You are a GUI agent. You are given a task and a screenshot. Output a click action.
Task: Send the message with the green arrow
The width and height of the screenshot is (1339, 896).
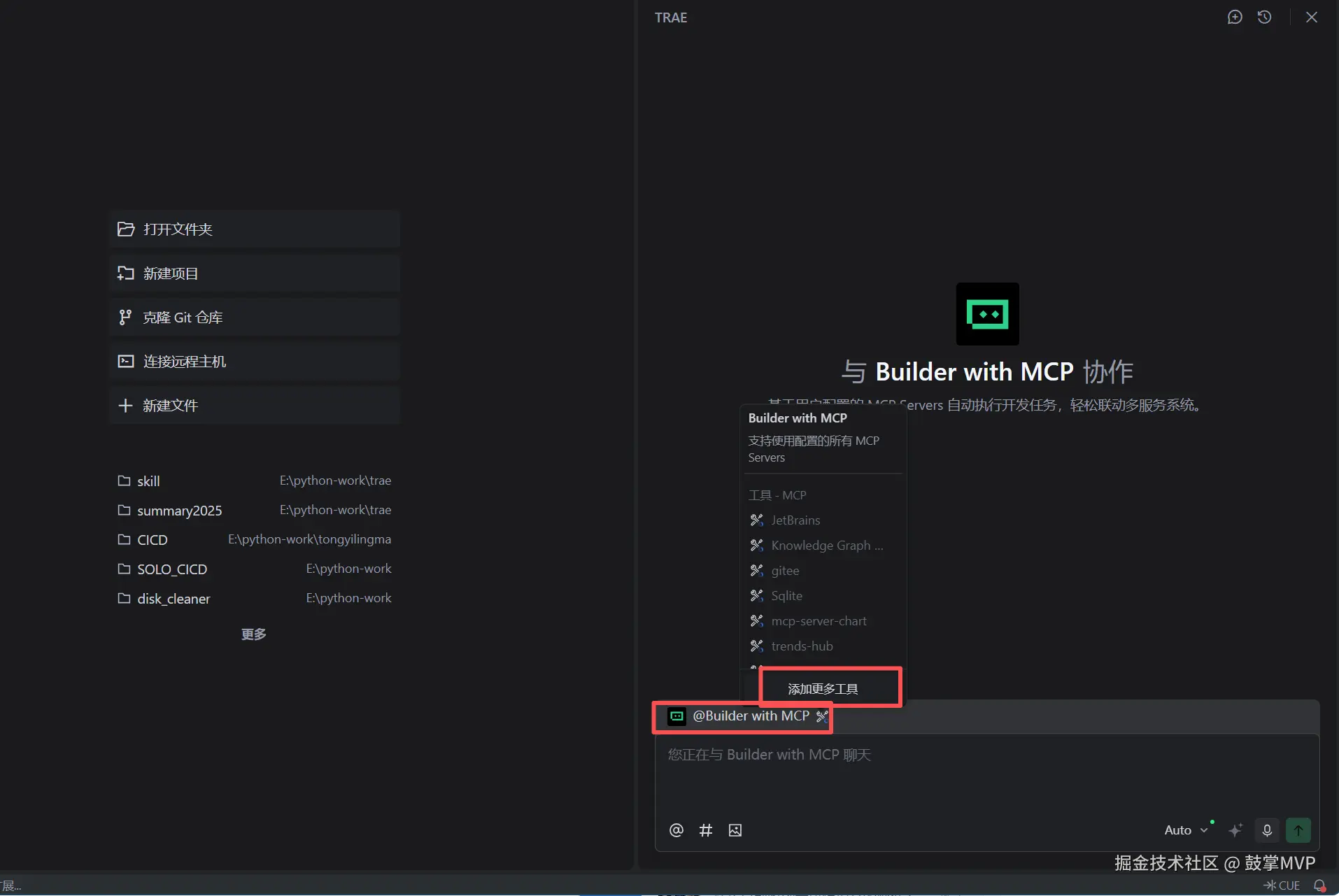[x=1298, y=830]
